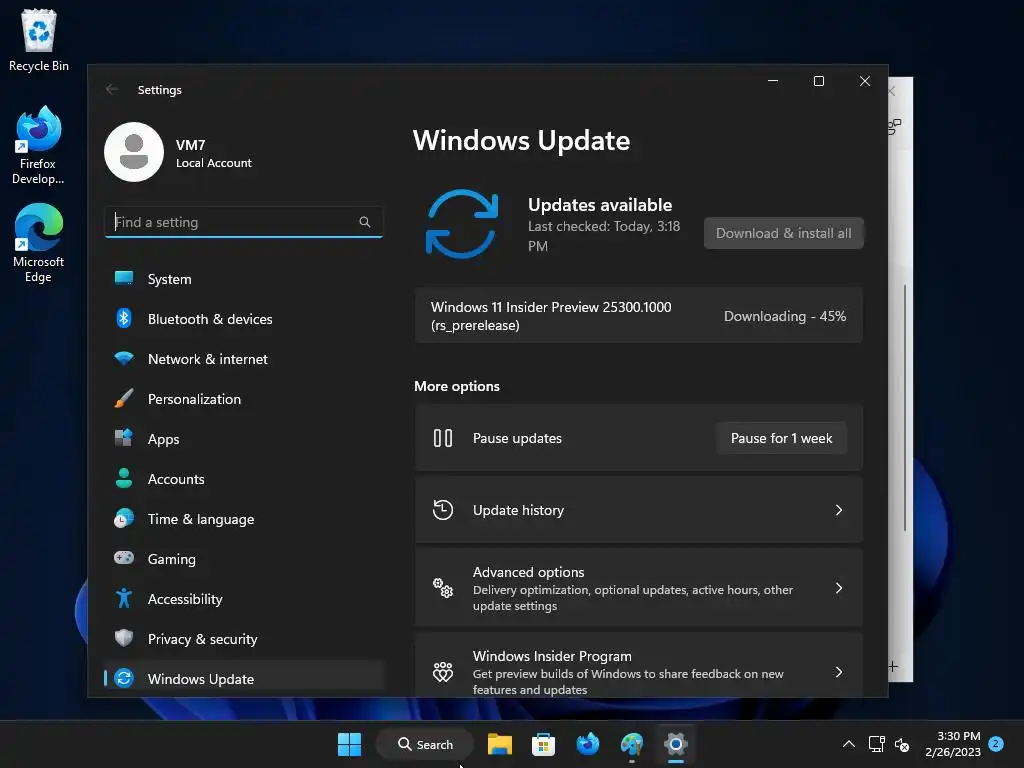Open the Gaming settings page
The height and width of the screenshot is (768, 1024).
[244, 559]
